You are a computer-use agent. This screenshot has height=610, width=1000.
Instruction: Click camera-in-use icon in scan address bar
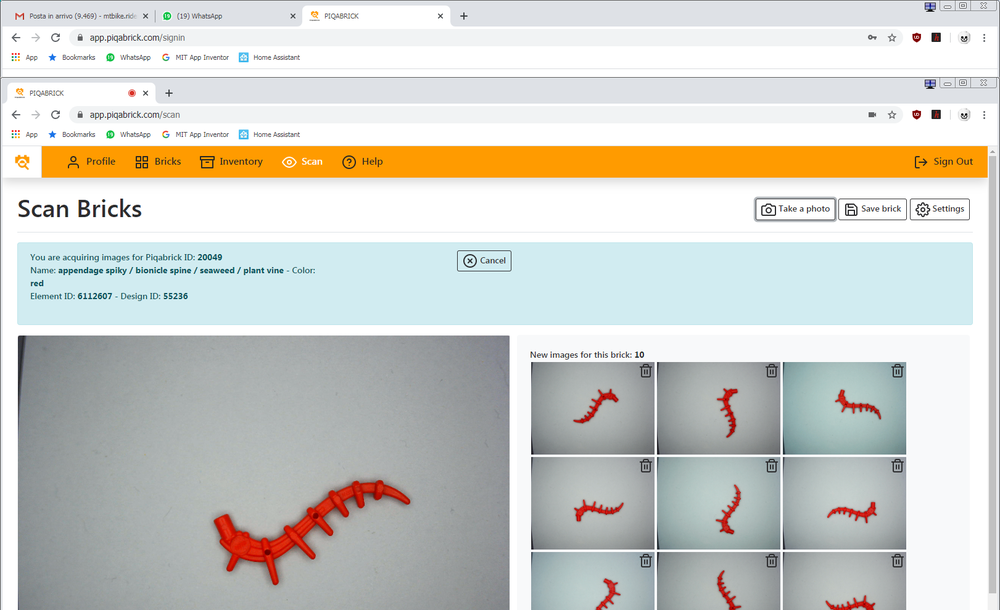872,115
